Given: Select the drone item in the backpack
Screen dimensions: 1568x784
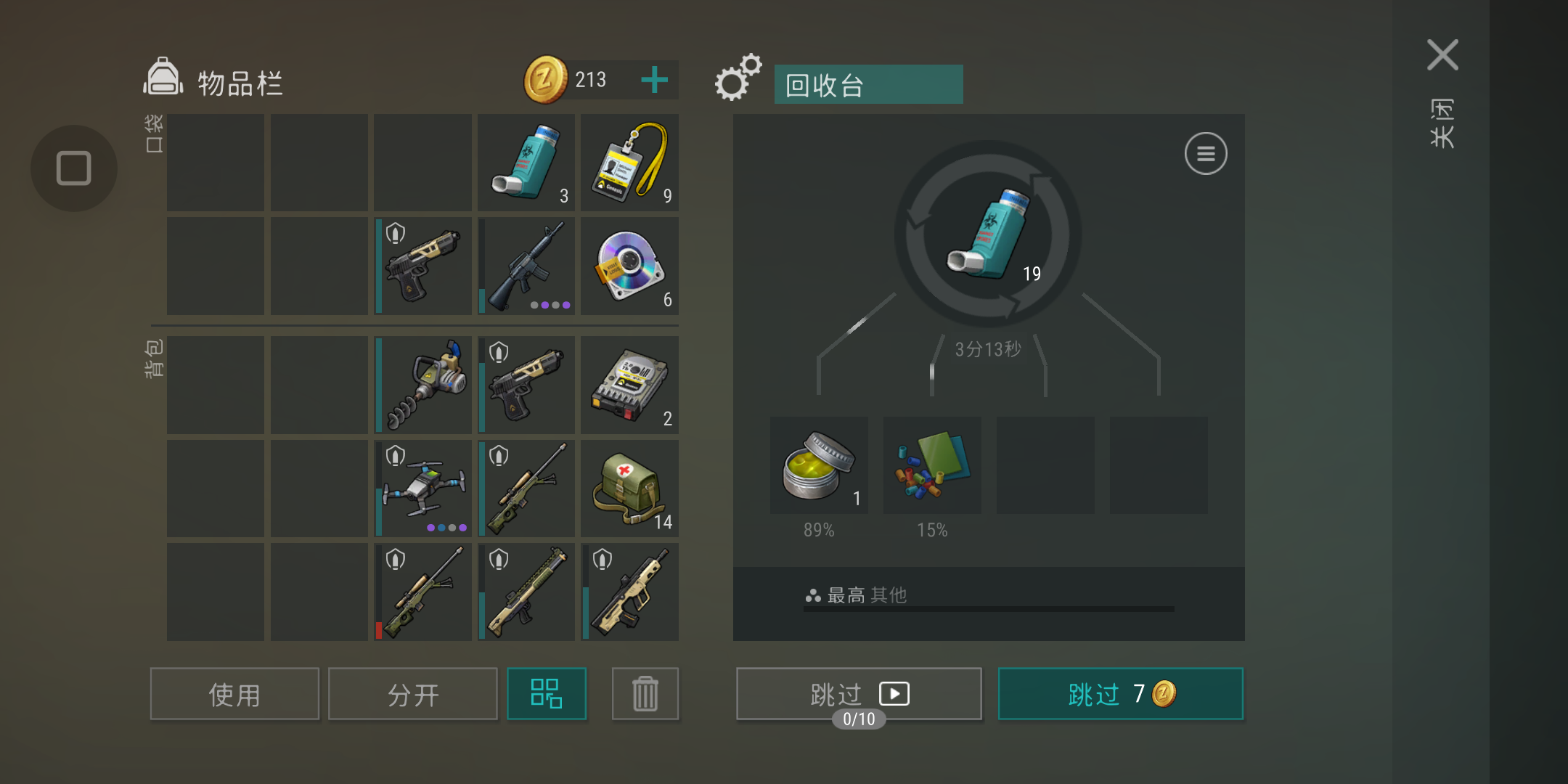Looking at the screenshot, I should tap(423, 489).
